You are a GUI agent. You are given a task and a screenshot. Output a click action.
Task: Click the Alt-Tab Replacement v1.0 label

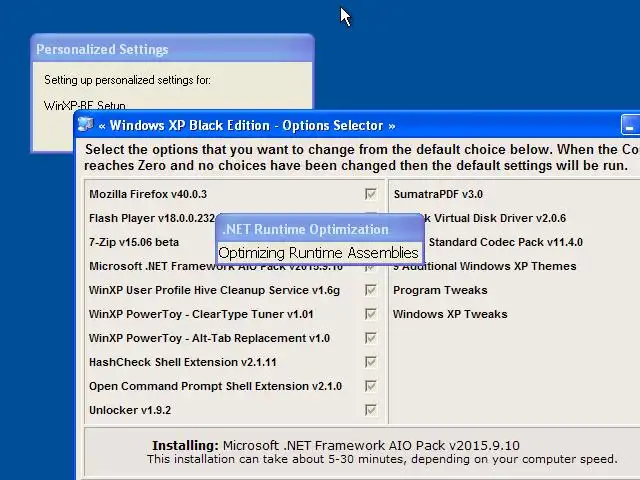coord(209,338)
